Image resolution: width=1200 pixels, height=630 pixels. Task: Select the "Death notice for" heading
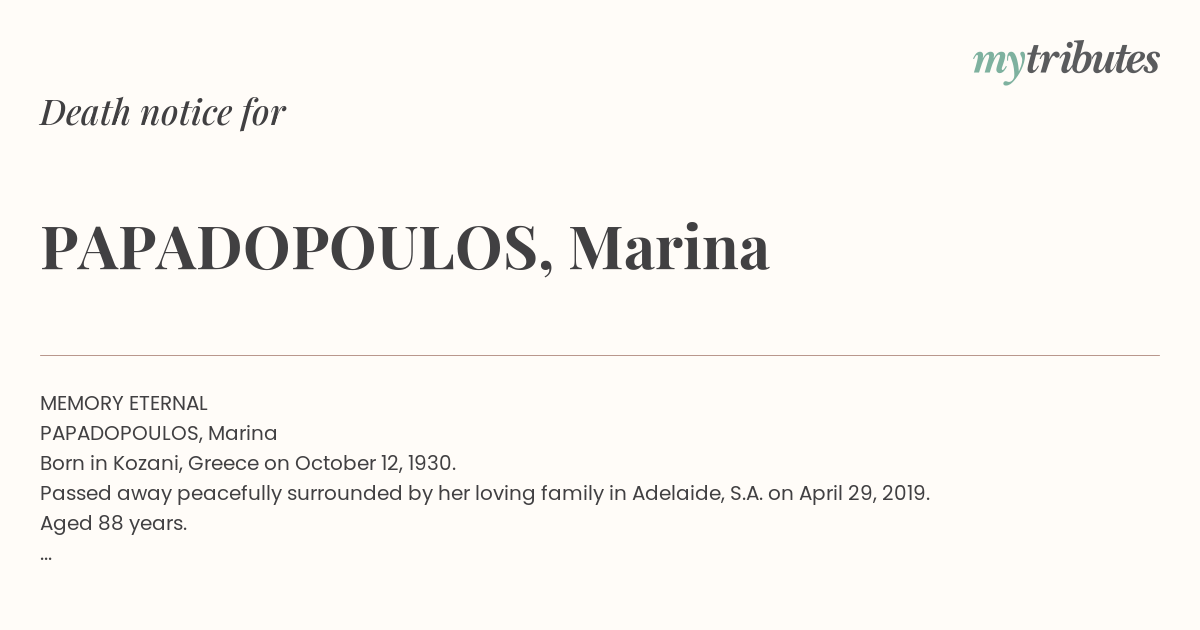163,112
